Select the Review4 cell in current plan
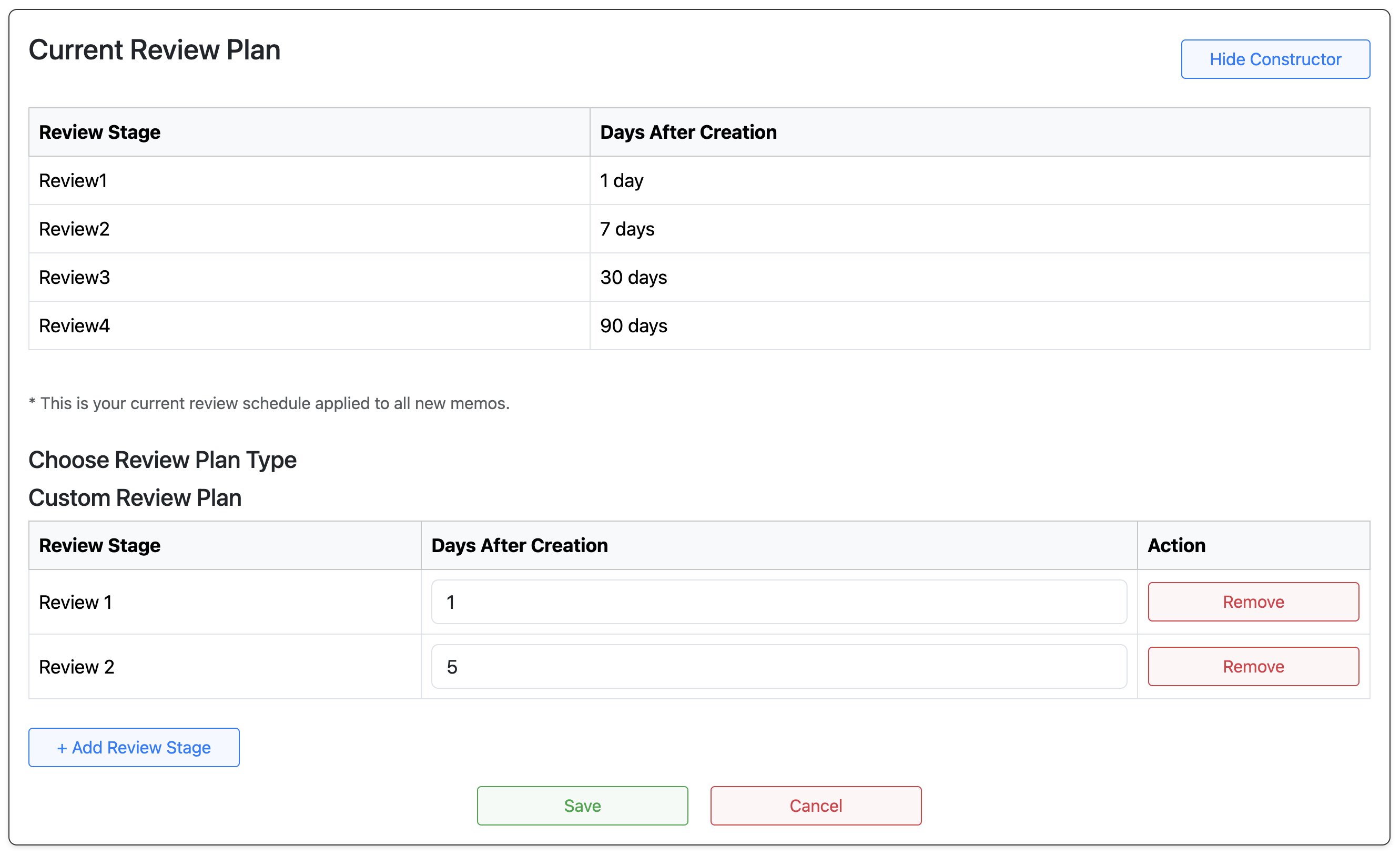The width and height of the screenshot is (1400, 856). [310, 325]
